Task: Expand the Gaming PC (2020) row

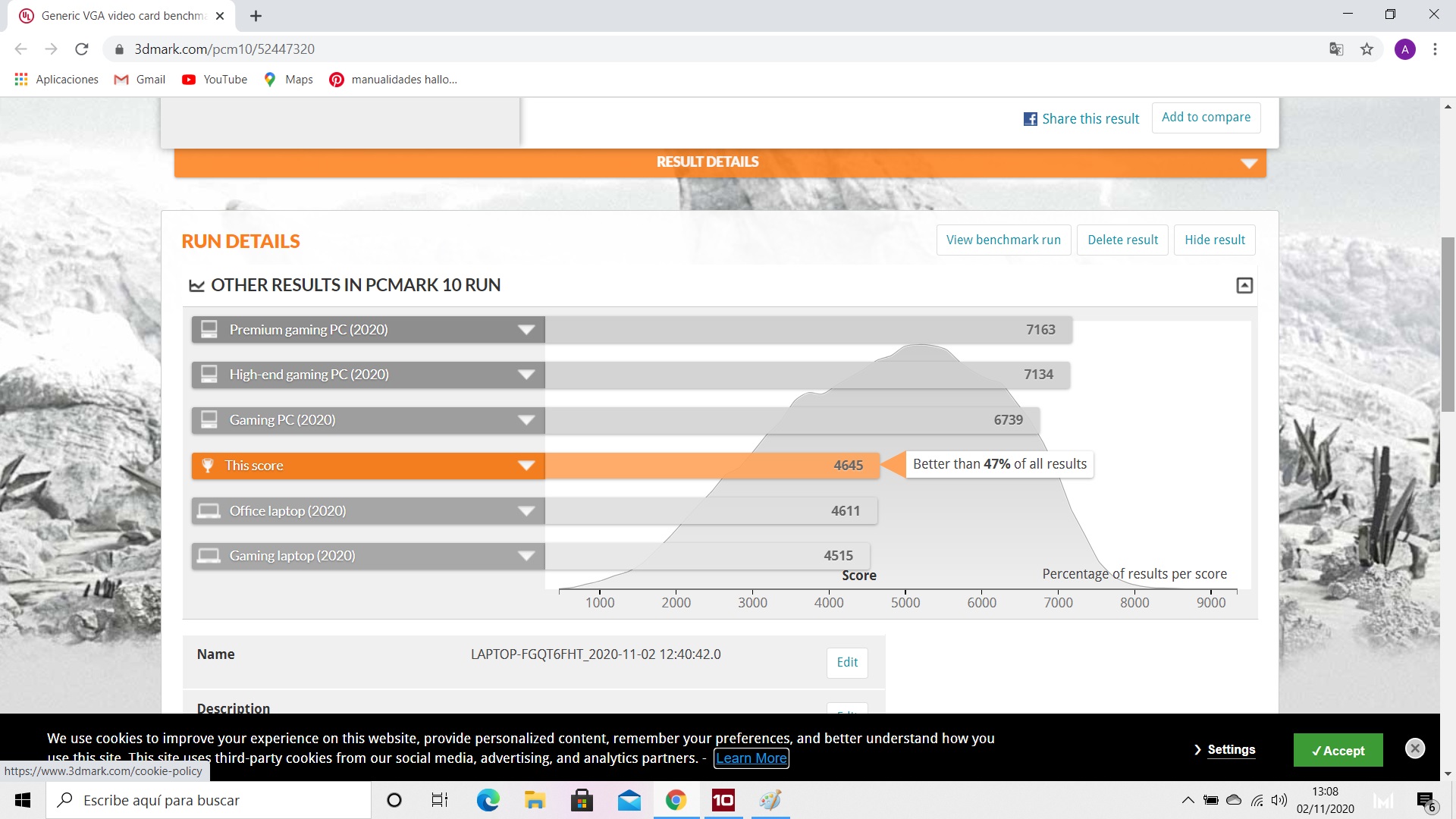Action: [526, 420]
